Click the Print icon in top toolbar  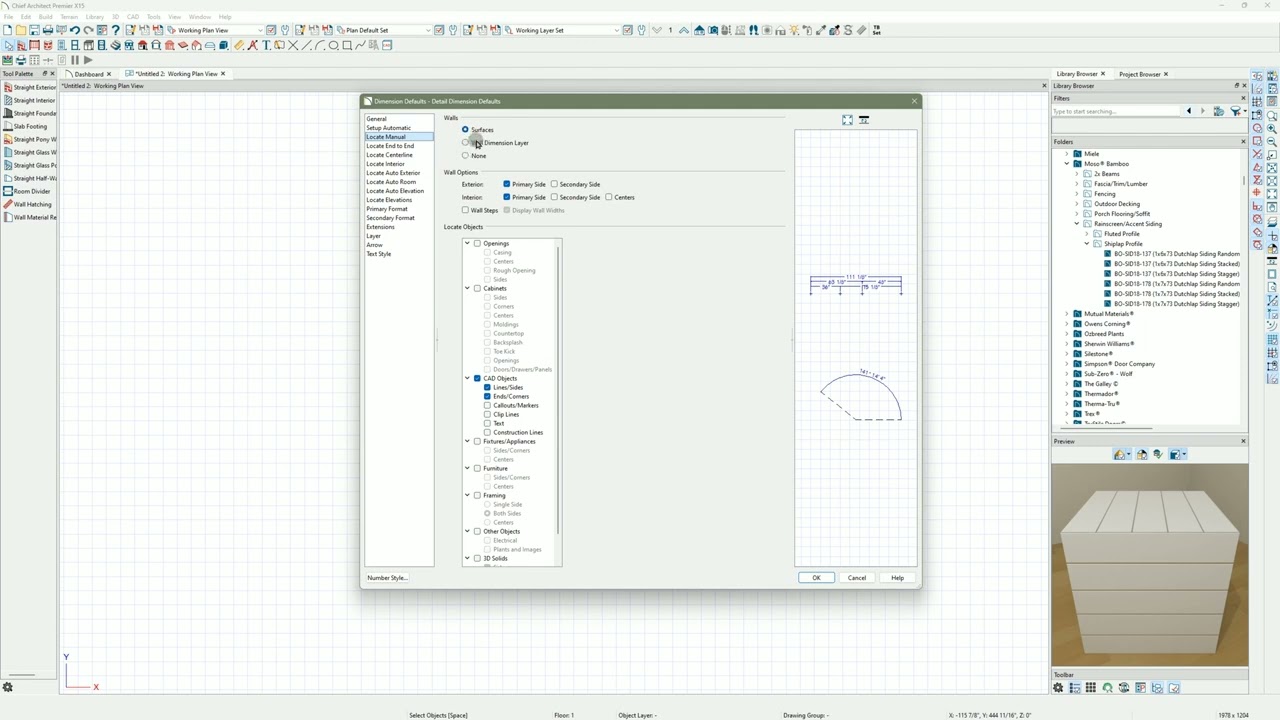click(48, 30)
